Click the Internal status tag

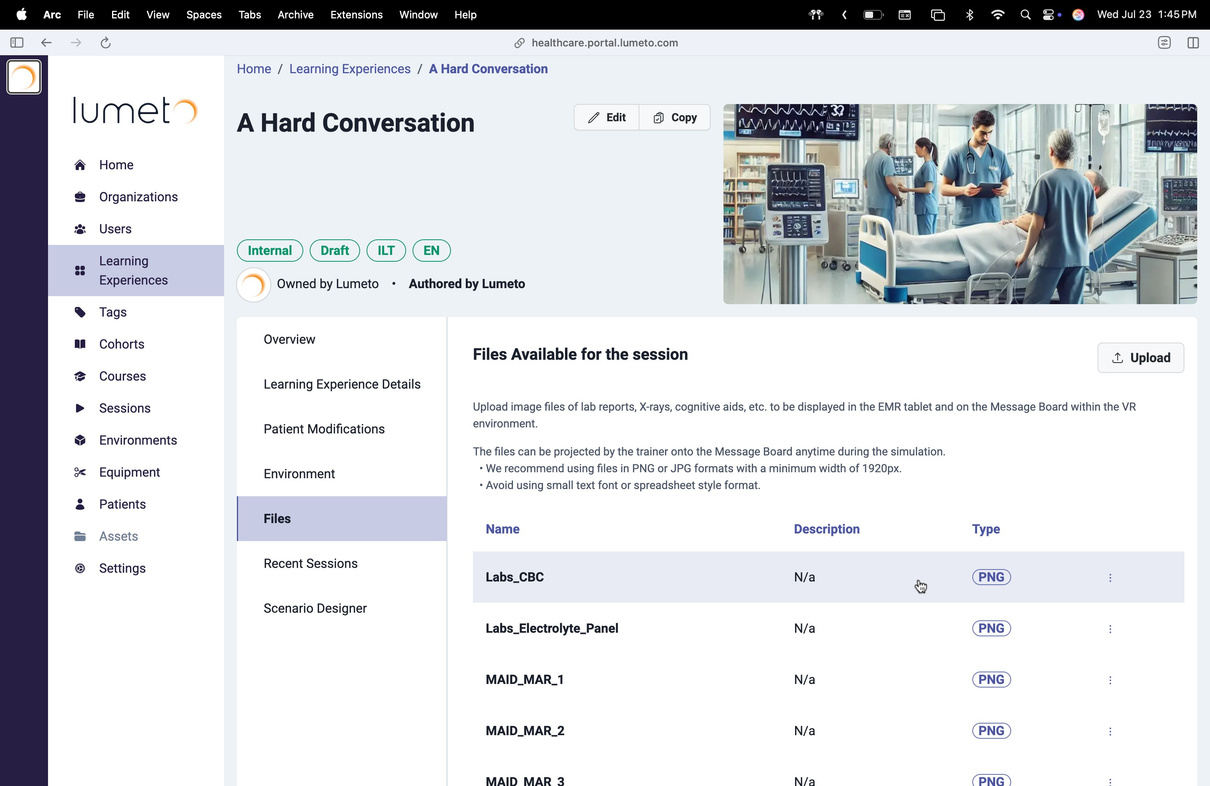tap(270, 251)
